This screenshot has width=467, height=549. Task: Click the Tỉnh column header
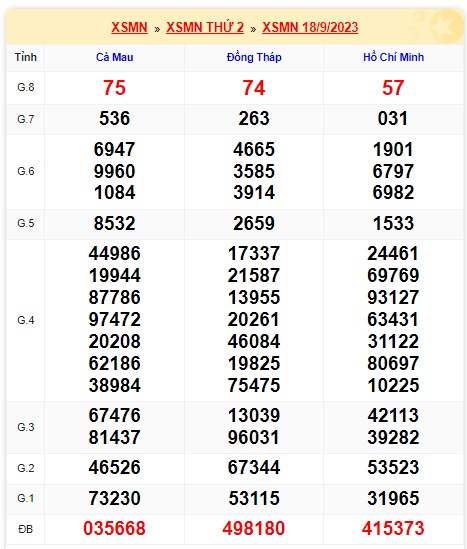click(26, 57)
